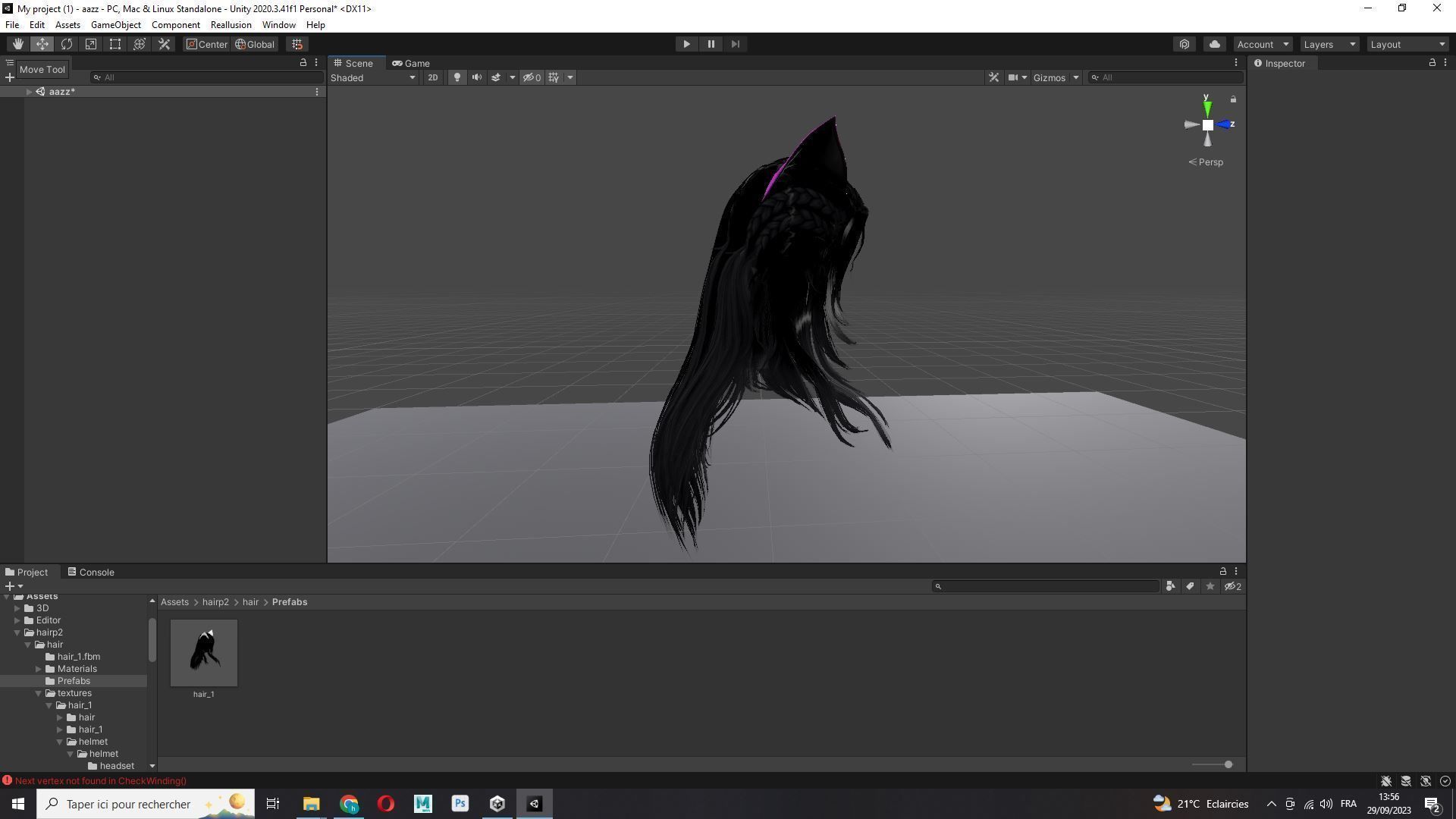Go to Assets in breadcrumb
Screen dimensions: 1456x819
[174, 602]
